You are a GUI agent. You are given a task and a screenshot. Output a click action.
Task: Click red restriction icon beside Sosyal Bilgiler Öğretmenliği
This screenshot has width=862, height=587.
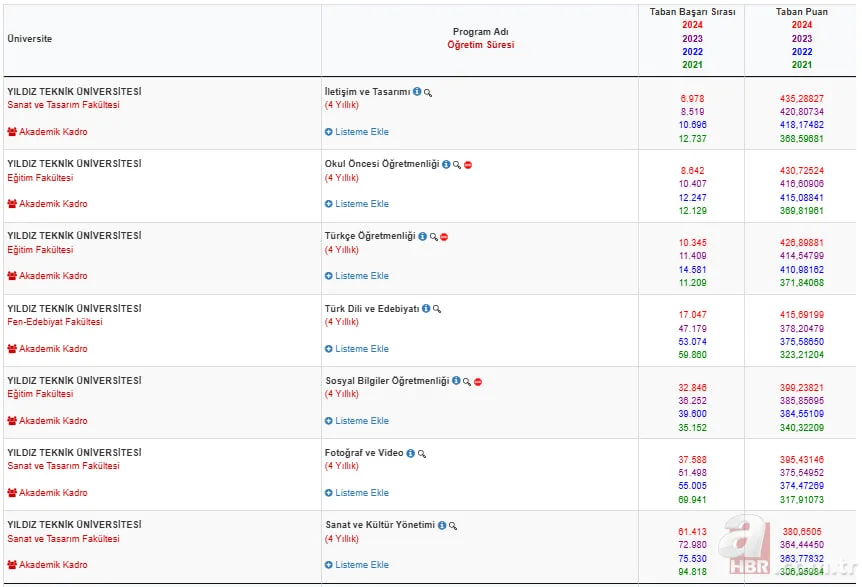point(478,381)
